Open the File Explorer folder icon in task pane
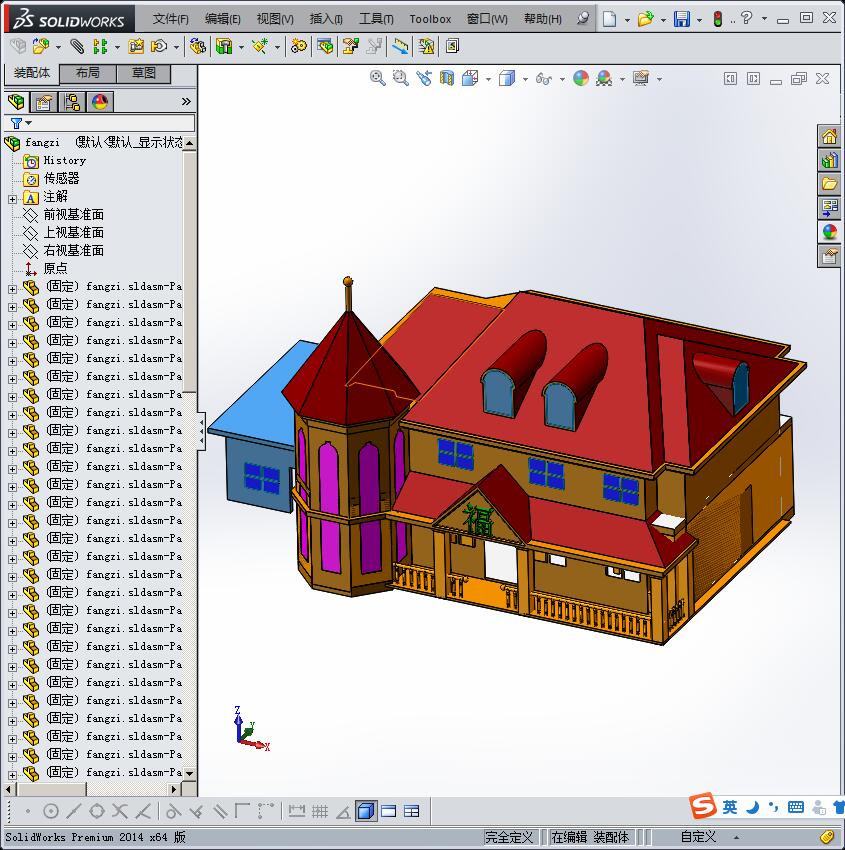 [x=829, y=184]
